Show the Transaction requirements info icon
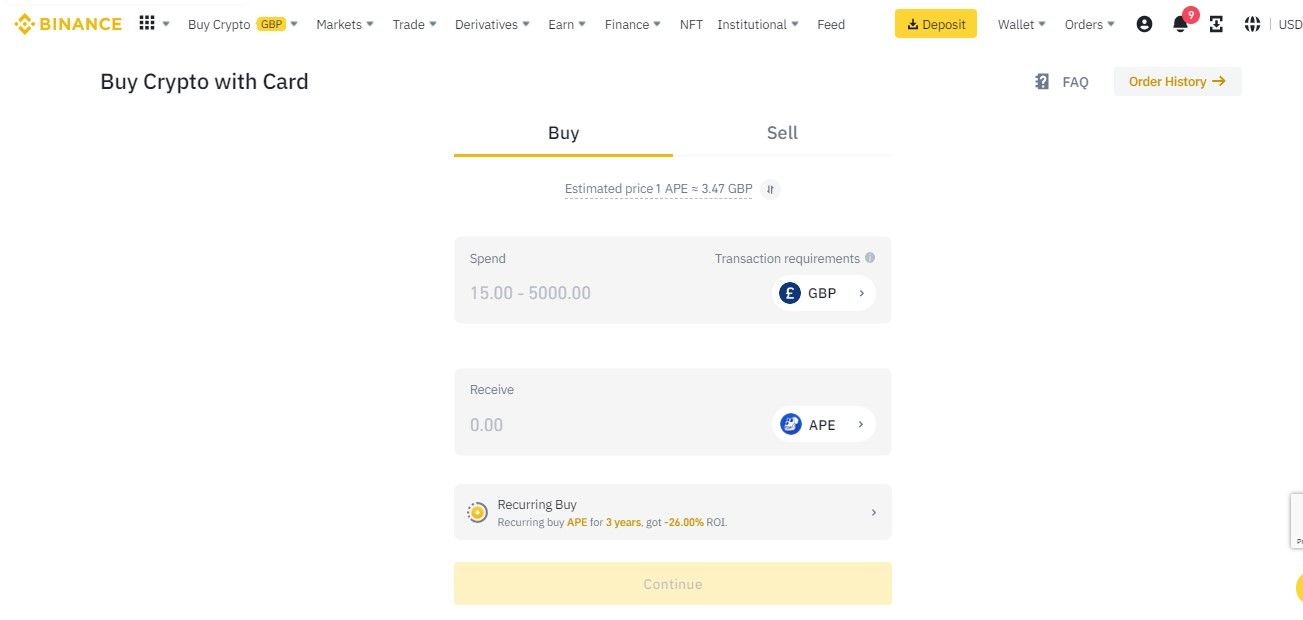The image size is (1303, 620). [x=870, y=258]
